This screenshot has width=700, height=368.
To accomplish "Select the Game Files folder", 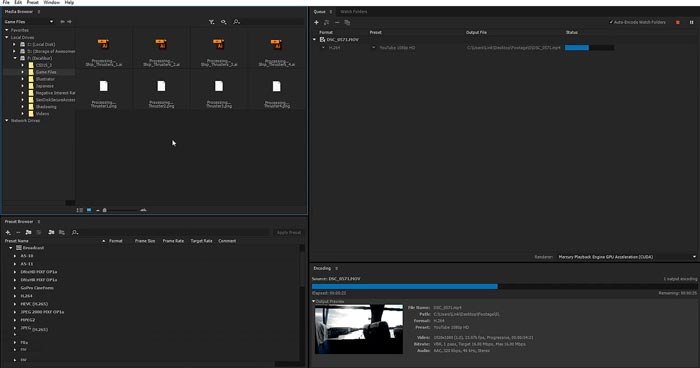I will pyautogui.click(x=46, y=72).
